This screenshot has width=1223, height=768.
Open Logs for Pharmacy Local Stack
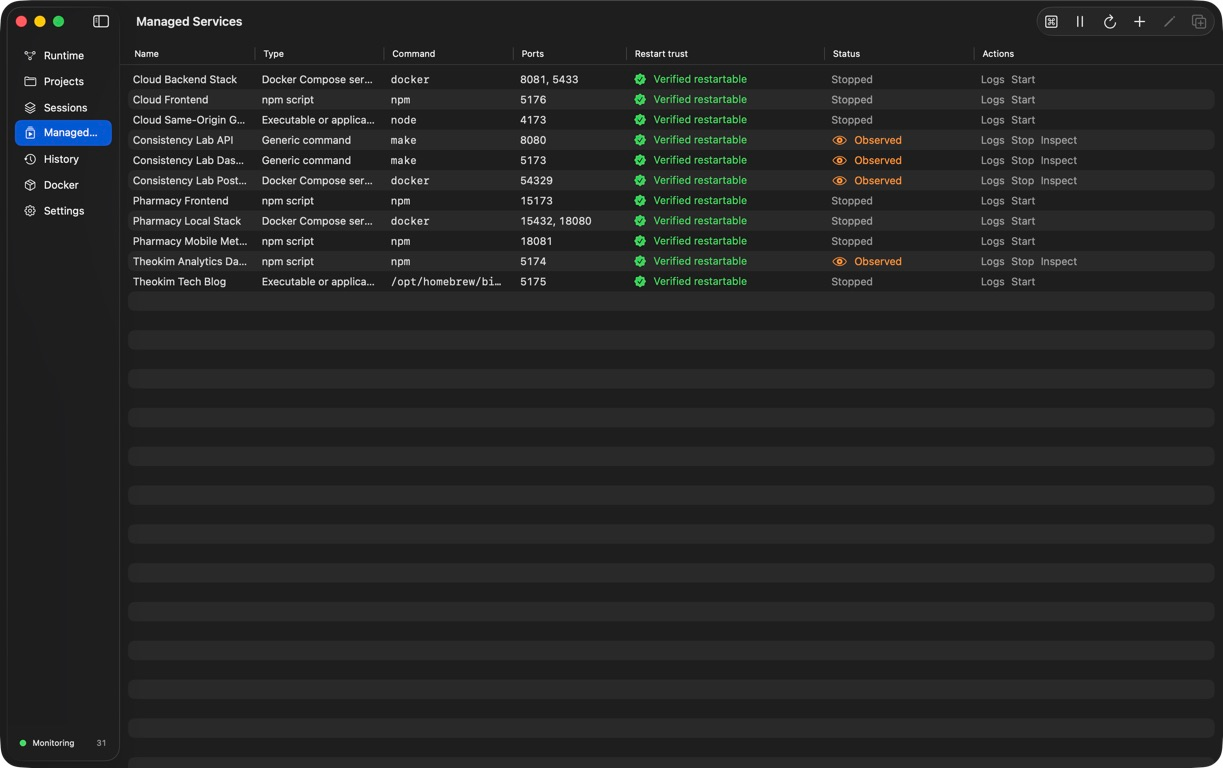(x=992, y=221)
